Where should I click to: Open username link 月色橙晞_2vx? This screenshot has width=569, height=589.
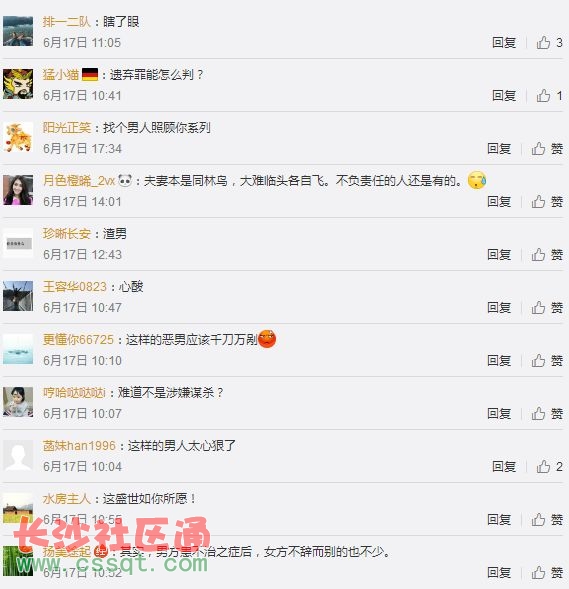click(x=79, y=181)
